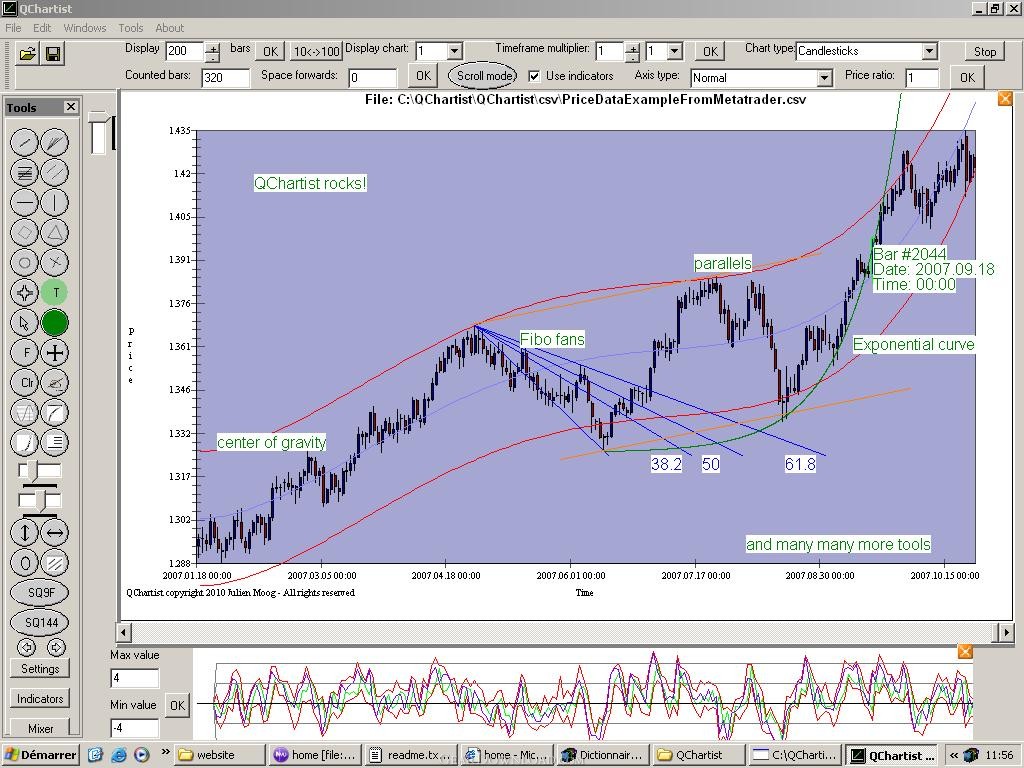Image resolution: width=1024 pixels, height=768 pixels.
Task: Click the text list icon tool
Action: pyautogui.click(x=55, y=443)
